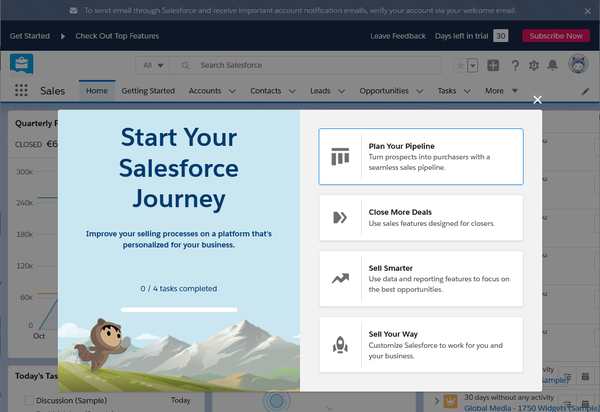Open the App Launcher grid icon
Viewport: 600px width, 412px height.
(21, 90)
